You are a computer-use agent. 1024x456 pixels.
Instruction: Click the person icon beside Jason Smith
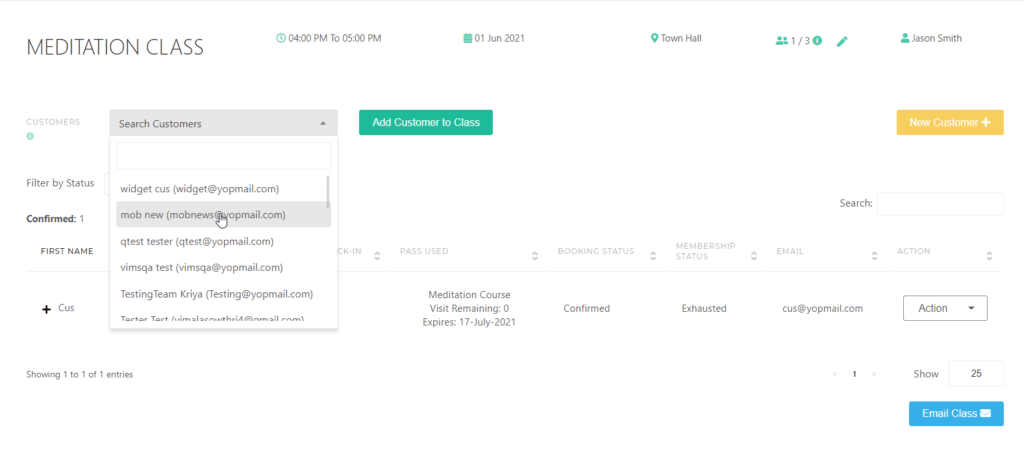(x=905, y=39)
